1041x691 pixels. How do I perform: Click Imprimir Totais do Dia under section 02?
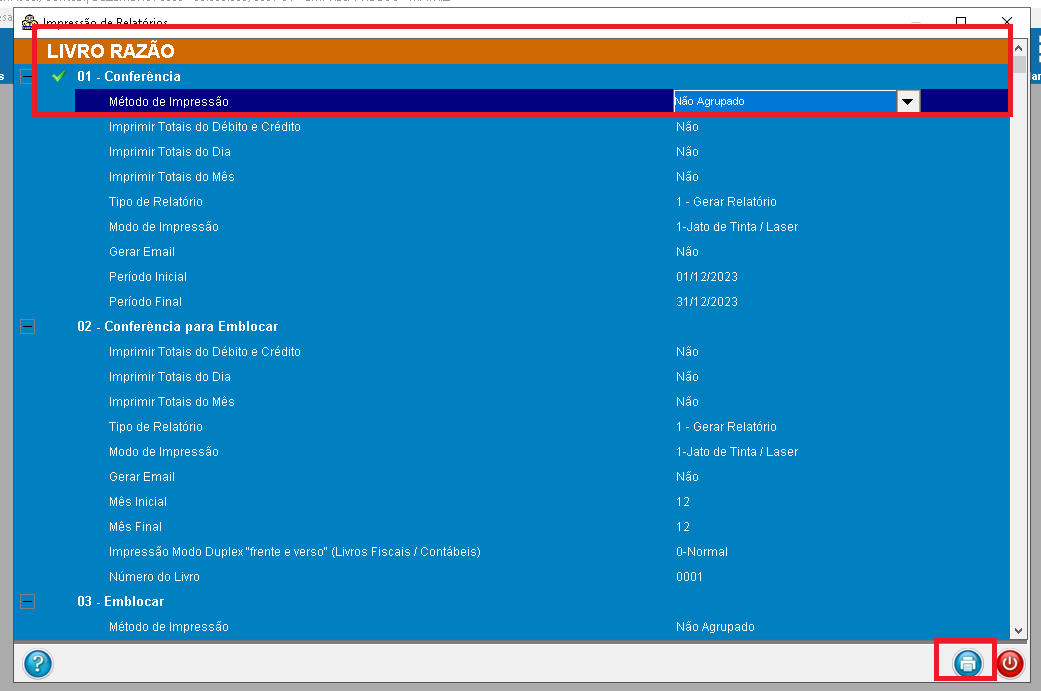pyautogui.click(x=169, y=377)
